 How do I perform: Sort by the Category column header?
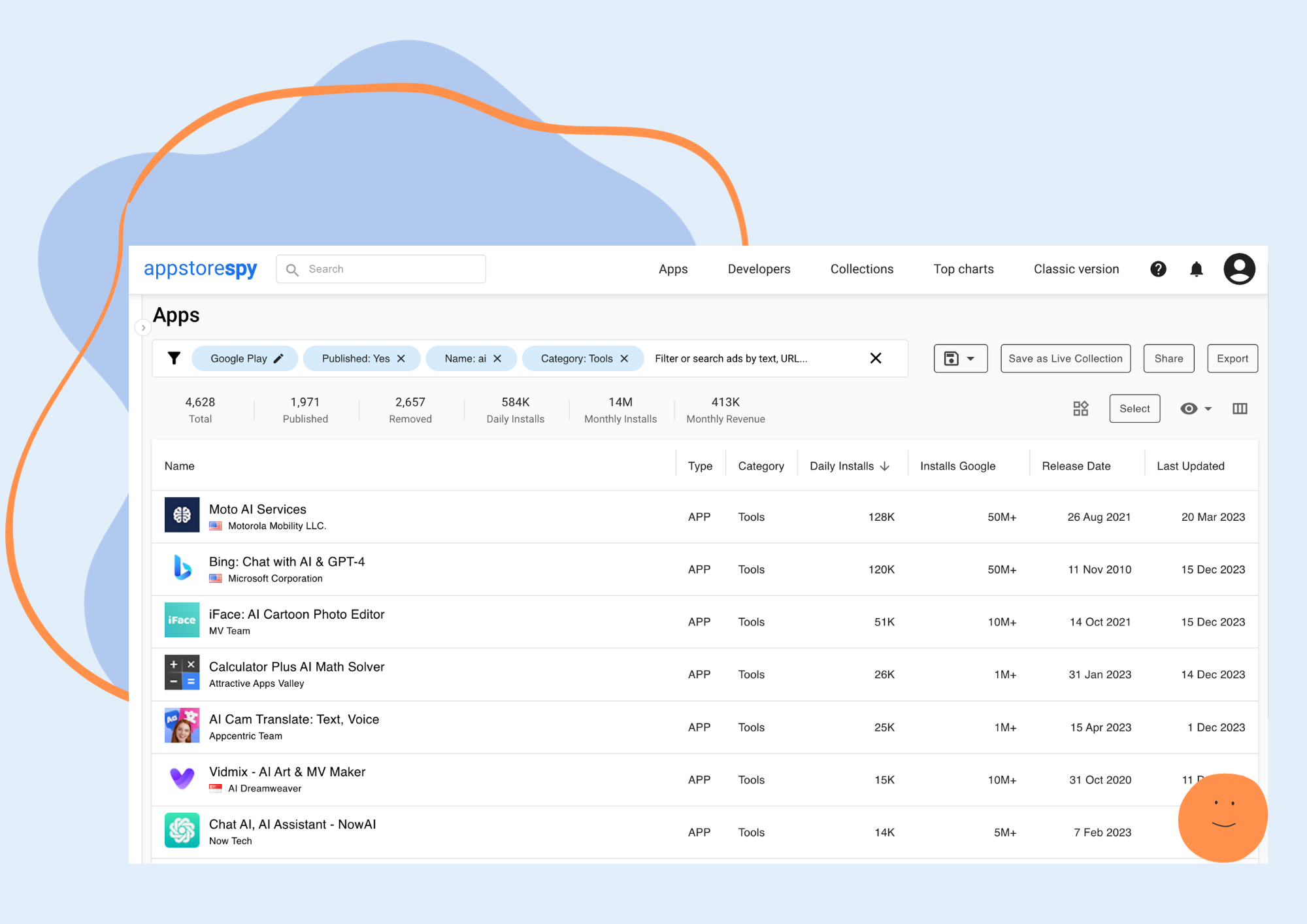761,466
